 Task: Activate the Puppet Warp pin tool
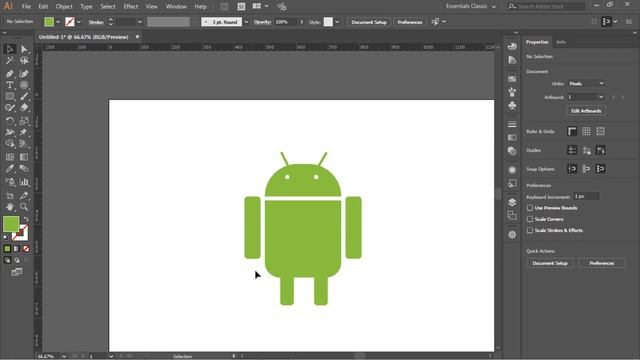[x=24, y=132]
